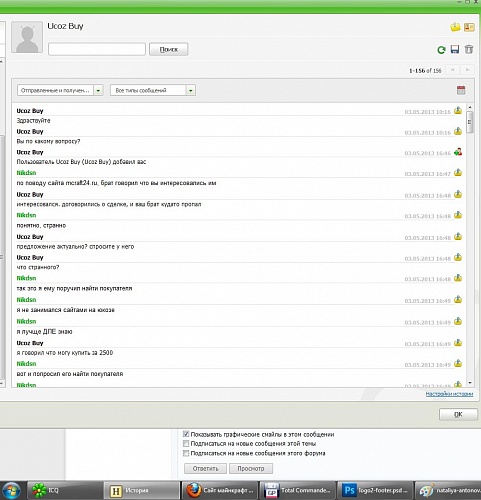Click the Просмотр button

click(251, 468)
